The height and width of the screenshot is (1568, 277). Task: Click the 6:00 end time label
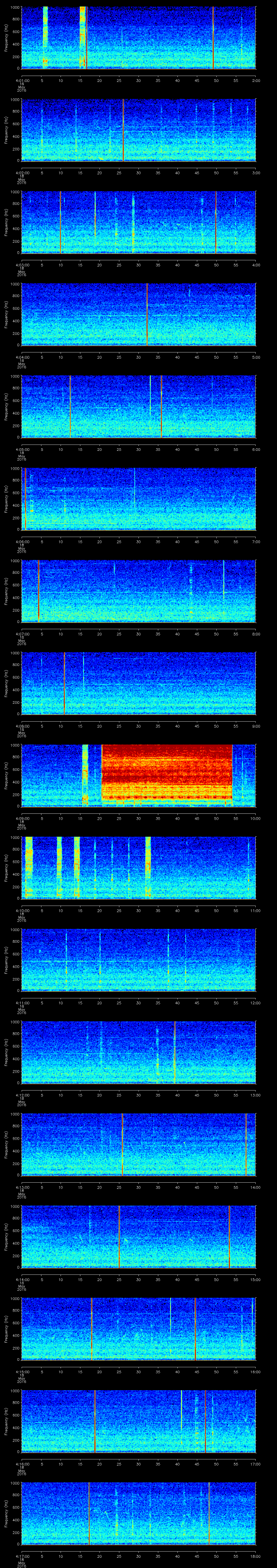pos(256,449)
